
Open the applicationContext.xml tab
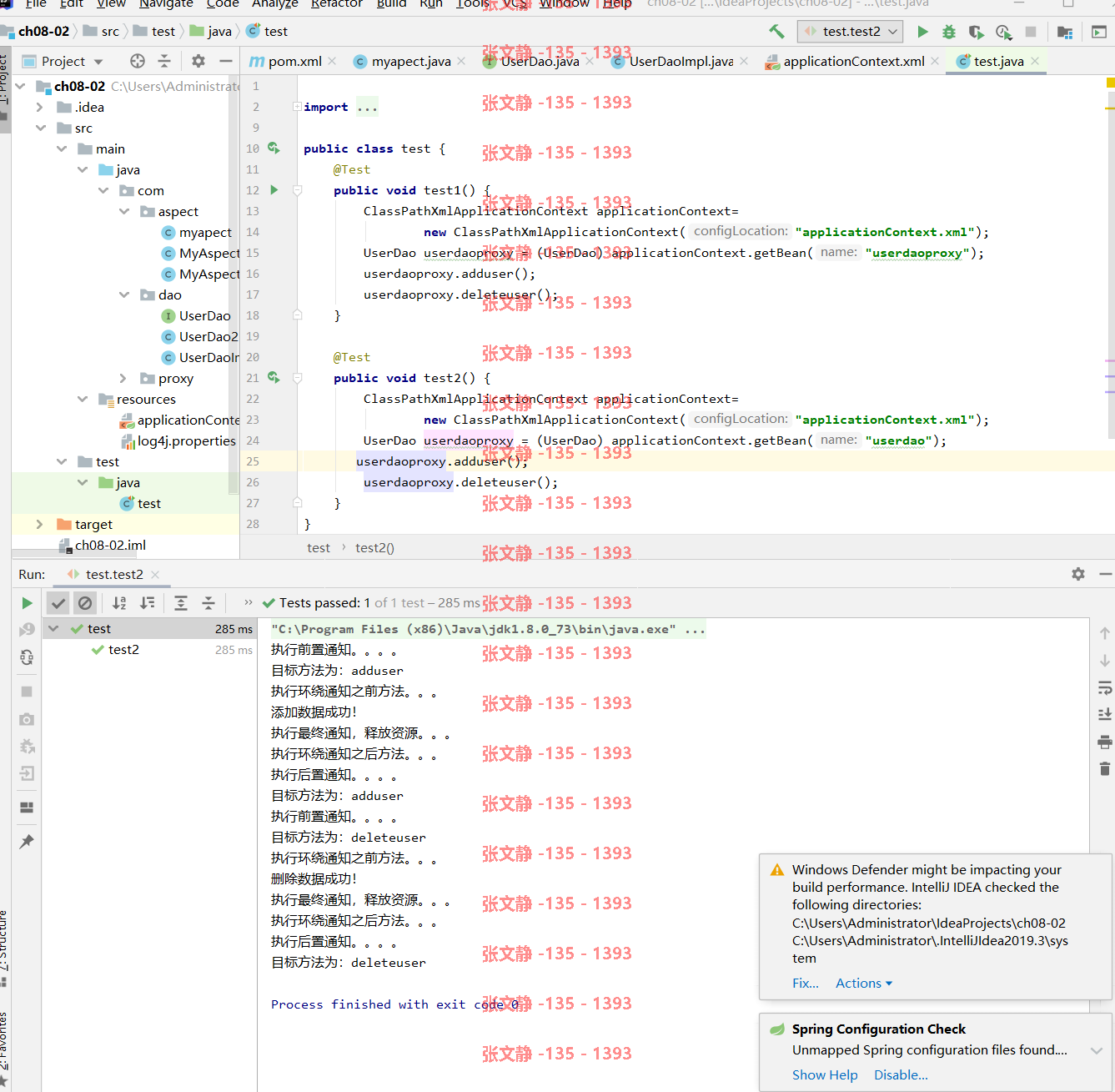coord(853,61)
